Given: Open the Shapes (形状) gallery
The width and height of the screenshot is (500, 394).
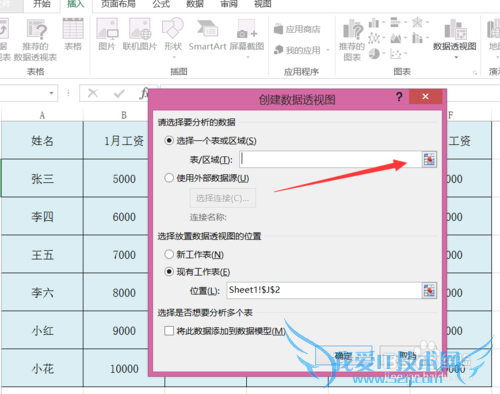Looking at the screenshot, I should [173, 37].
